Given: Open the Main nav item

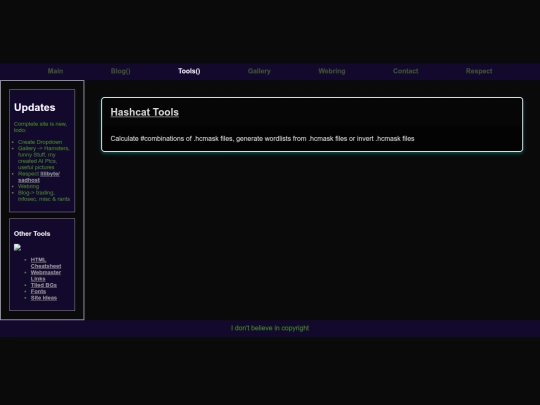Looking at the screenshot, I should pos(55,71).
